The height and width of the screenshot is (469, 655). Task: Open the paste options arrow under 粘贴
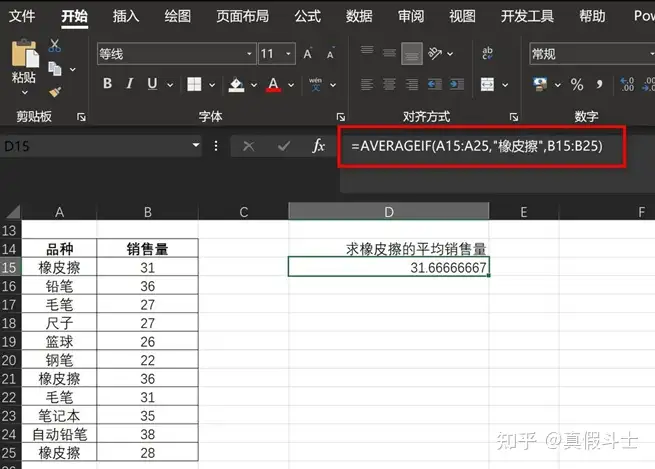(x=25, y=93)
